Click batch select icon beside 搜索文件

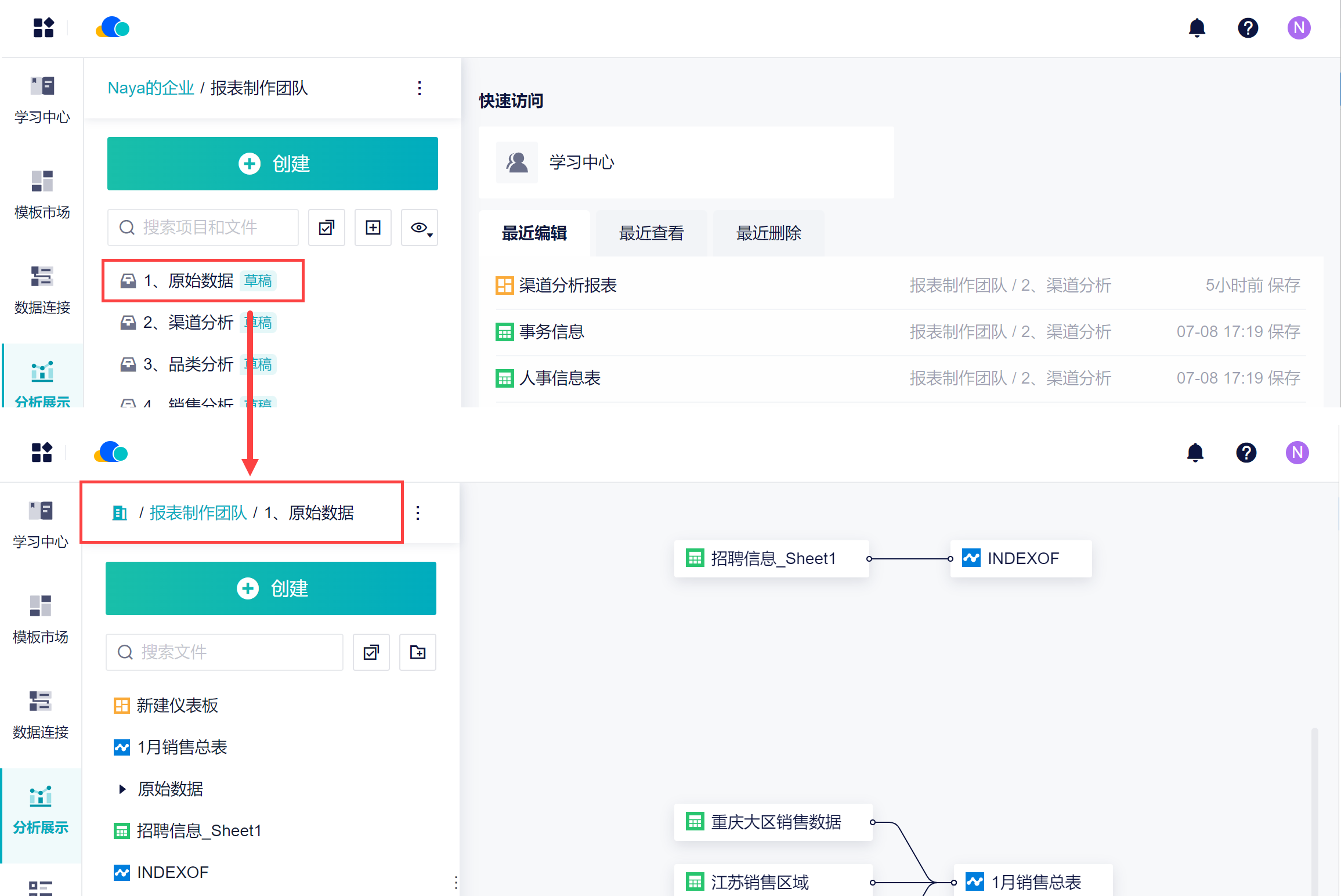click(371, 652)
